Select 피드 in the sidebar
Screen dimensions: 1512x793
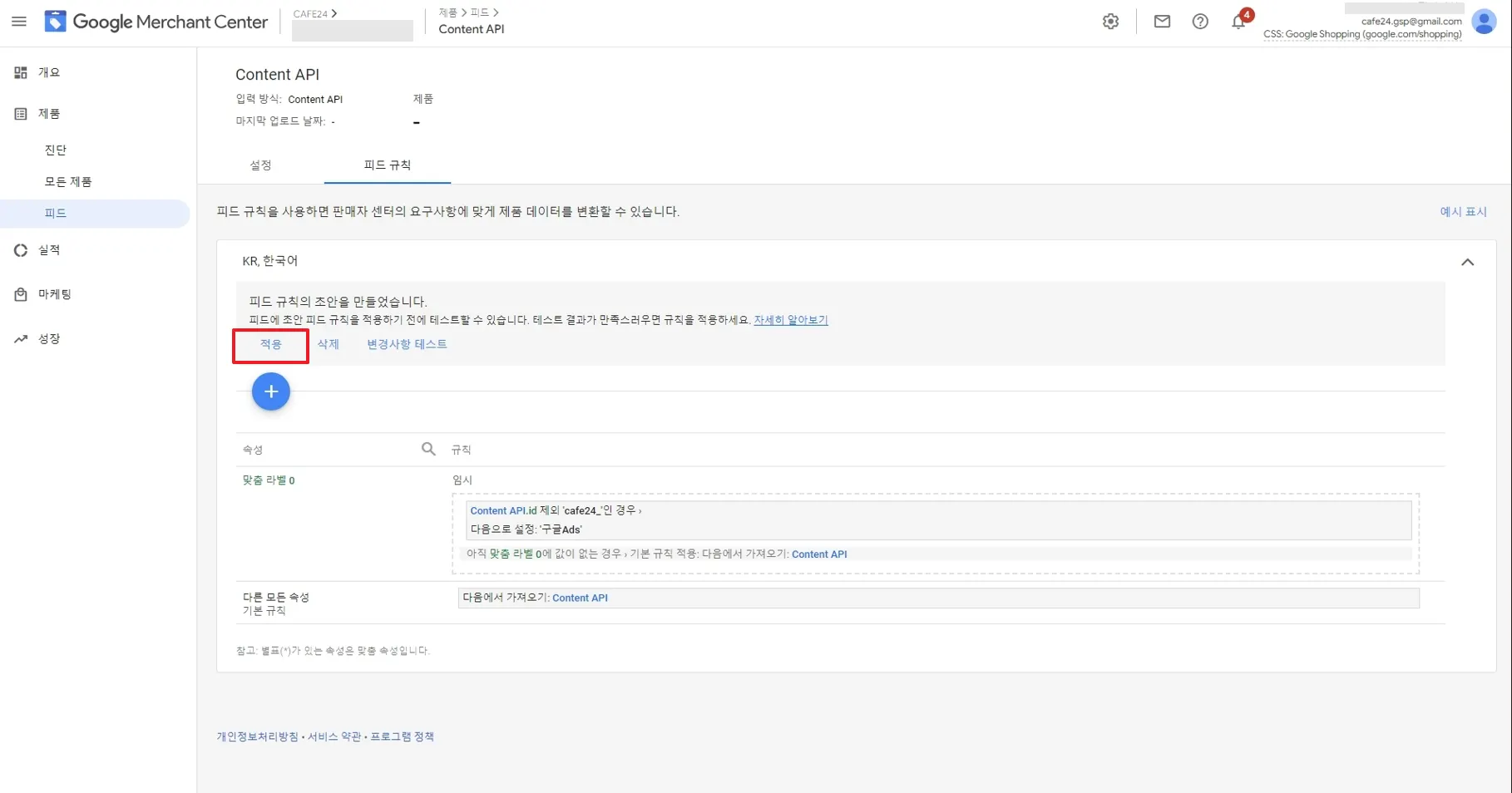click(95, 214)
